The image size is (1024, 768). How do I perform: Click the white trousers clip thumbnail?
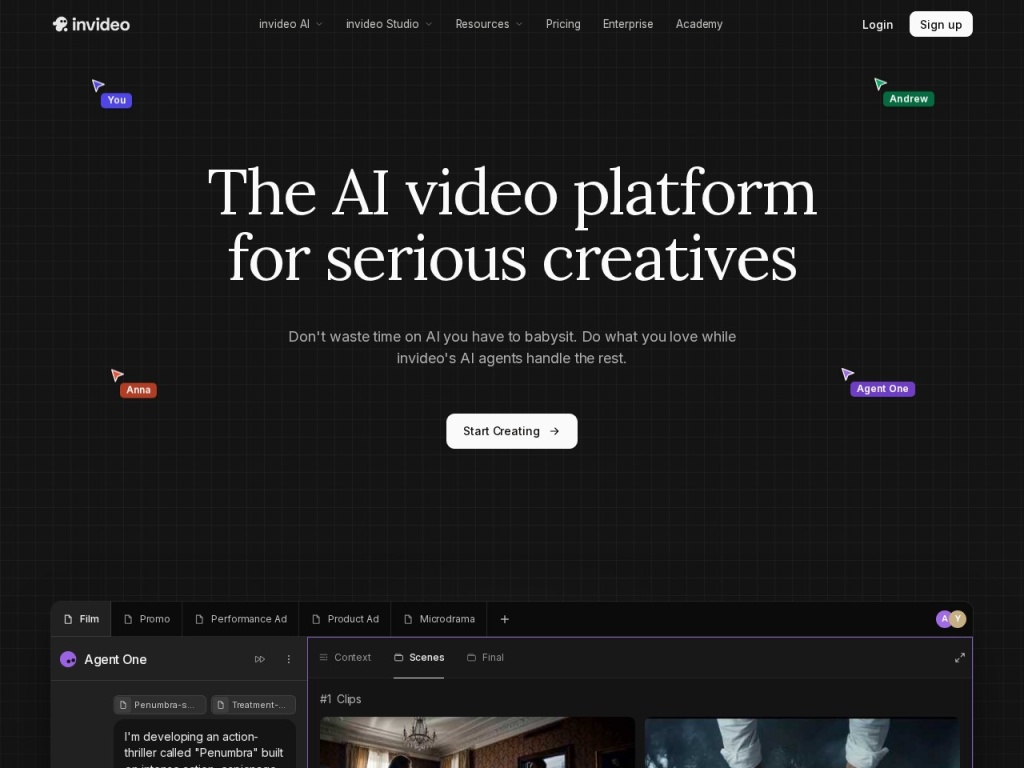[x=802, y=743]
